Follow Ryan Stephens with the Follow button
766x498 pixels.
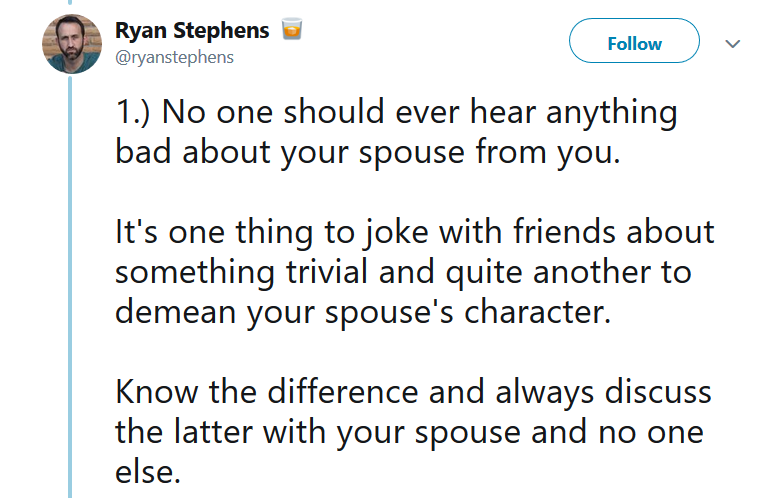click(x=634, y=41)
